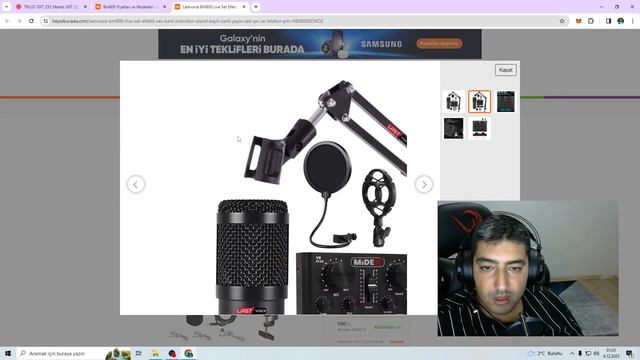Open File Explorer from the taskbar
The width and height of the screenshot is (640, 360).
point(156,353)
